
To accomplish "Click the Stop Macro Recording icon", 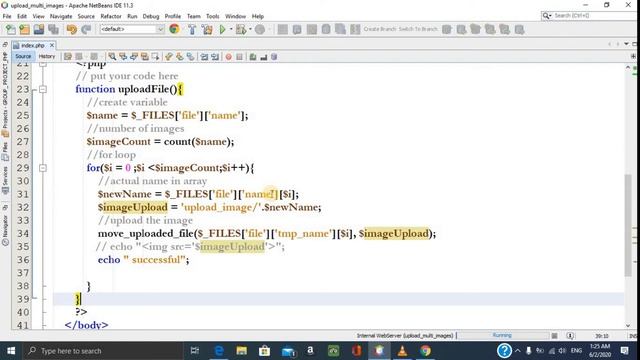I will [240, 57].
